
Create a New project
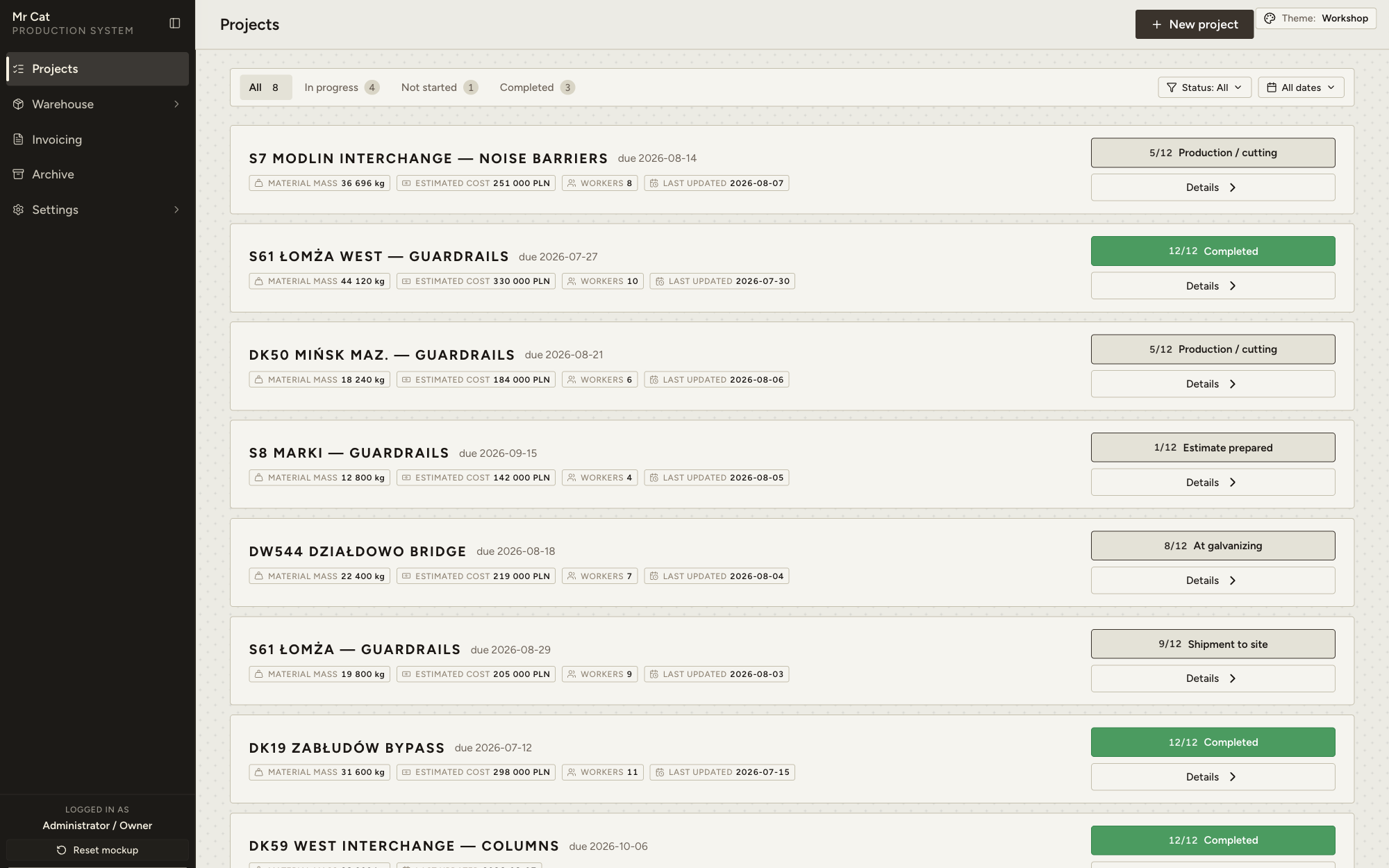tap(1195, 24)
